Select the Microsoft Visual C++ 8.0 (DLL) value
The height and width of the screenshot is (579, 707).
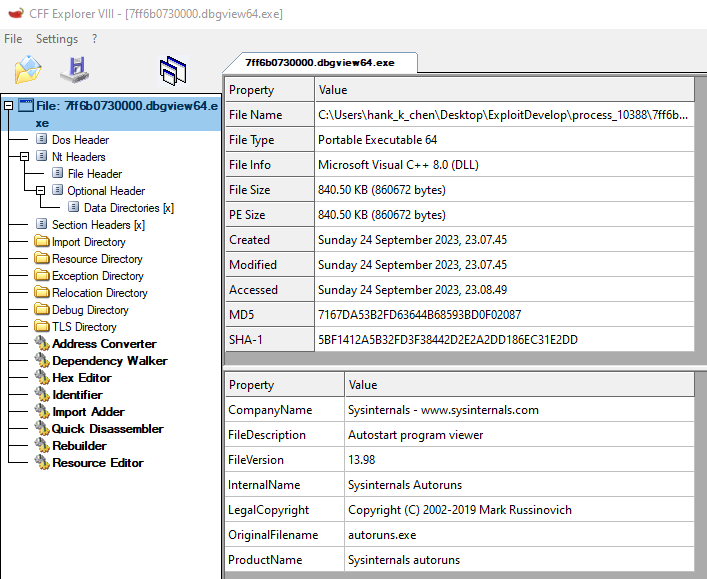[x=504, y=165]
